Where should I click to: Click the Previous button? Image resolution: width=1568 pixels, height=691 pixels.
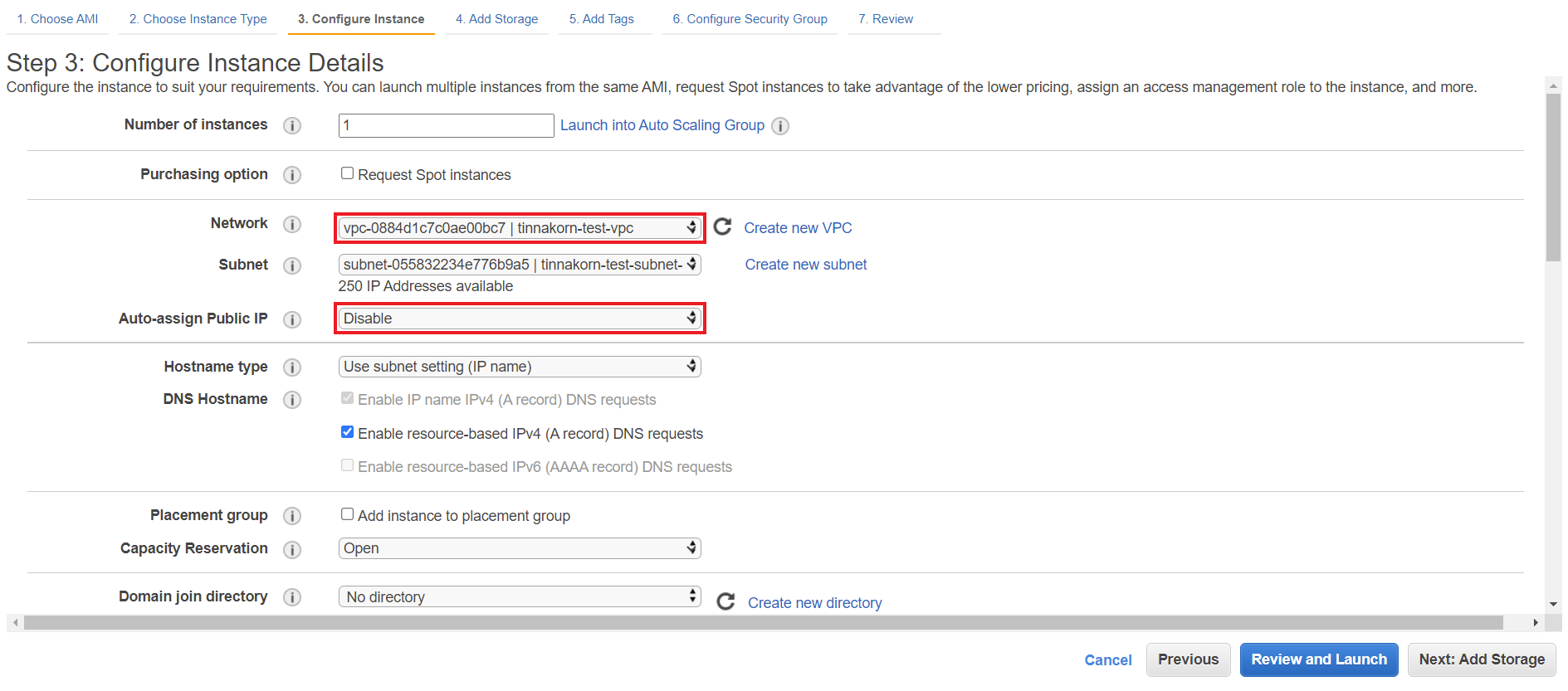(x=1189, y=659)
